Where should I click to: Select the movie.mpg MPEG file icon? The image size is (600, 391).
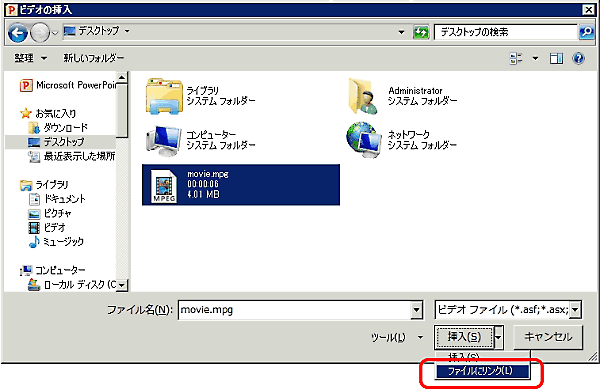[164, 186]
